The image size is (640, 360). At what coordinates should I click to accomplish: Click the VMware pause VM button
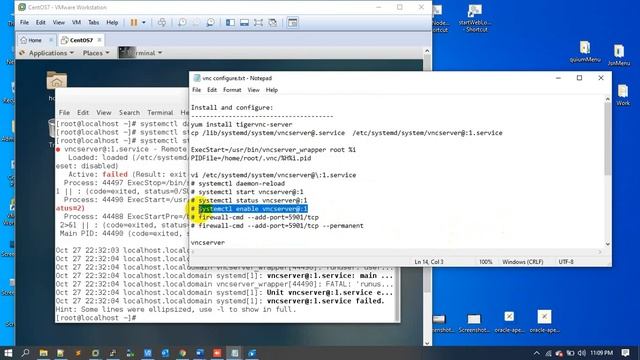pos(134,22)
